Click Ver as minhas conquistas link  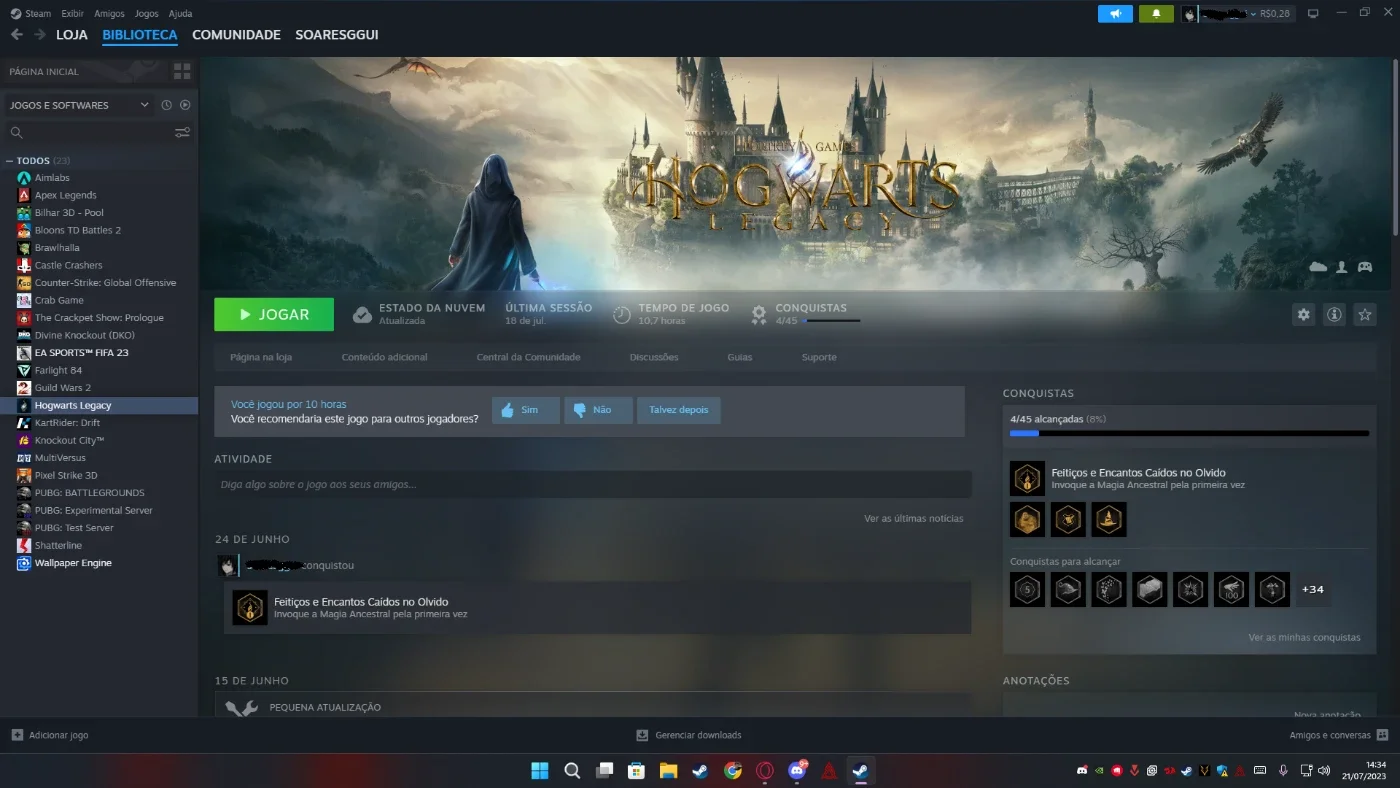click(1304, 637)
